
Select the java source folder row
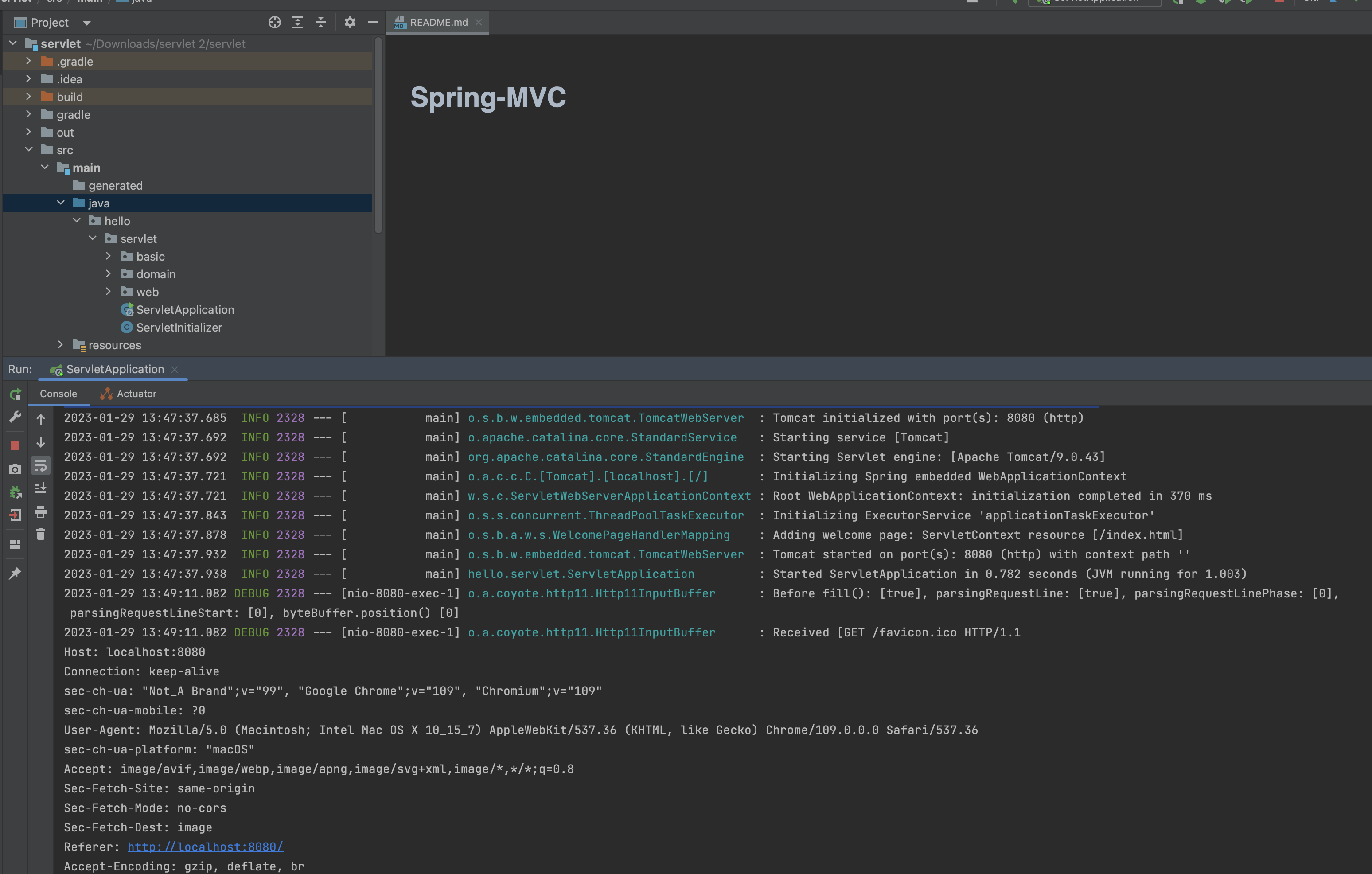click(x=187, y=203)
